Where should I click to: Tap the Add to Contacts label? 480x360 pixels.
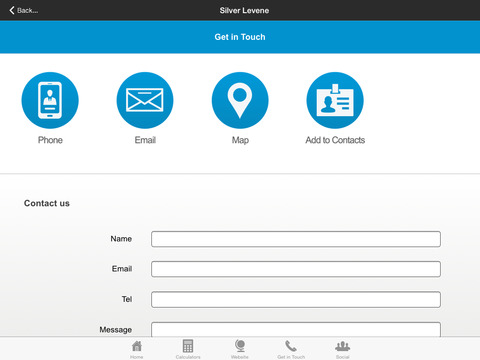click(x=335, y=140)
